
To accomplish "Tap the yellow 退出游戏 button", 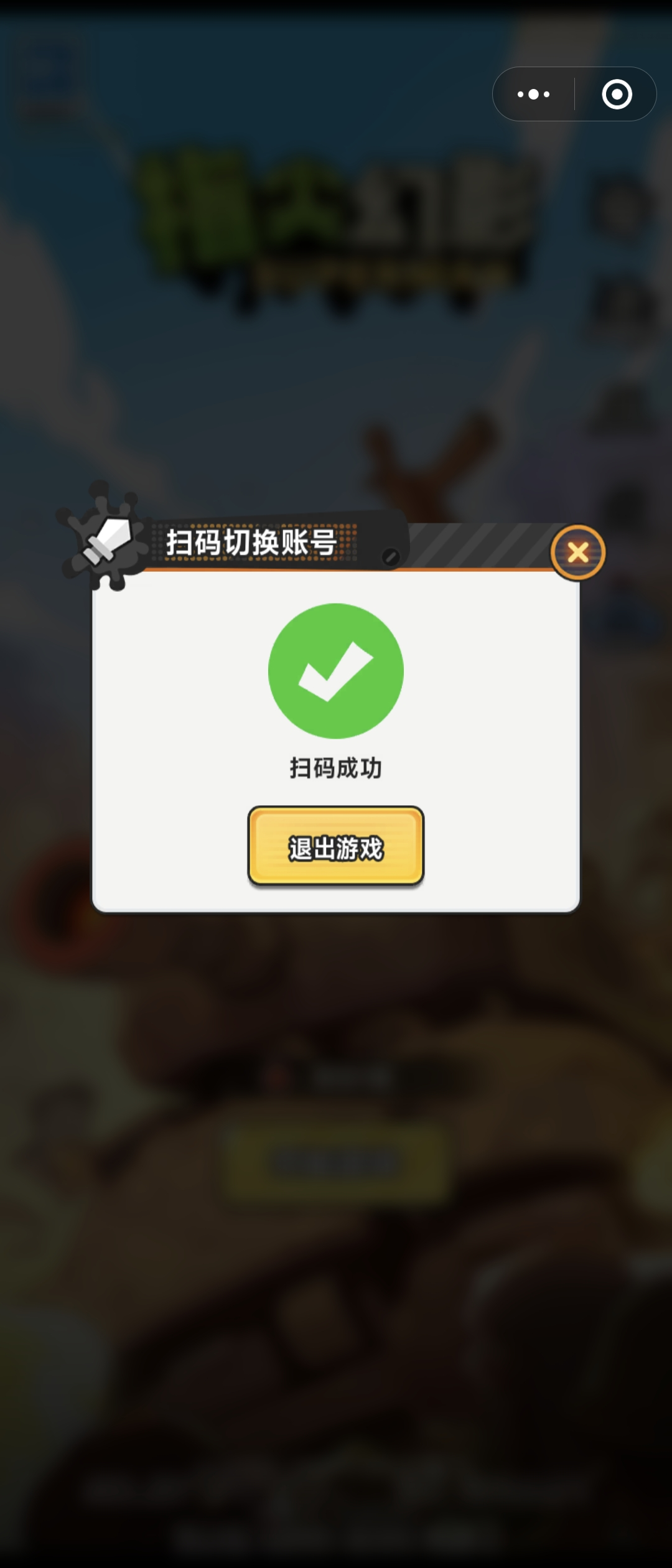I will [336, 846].
